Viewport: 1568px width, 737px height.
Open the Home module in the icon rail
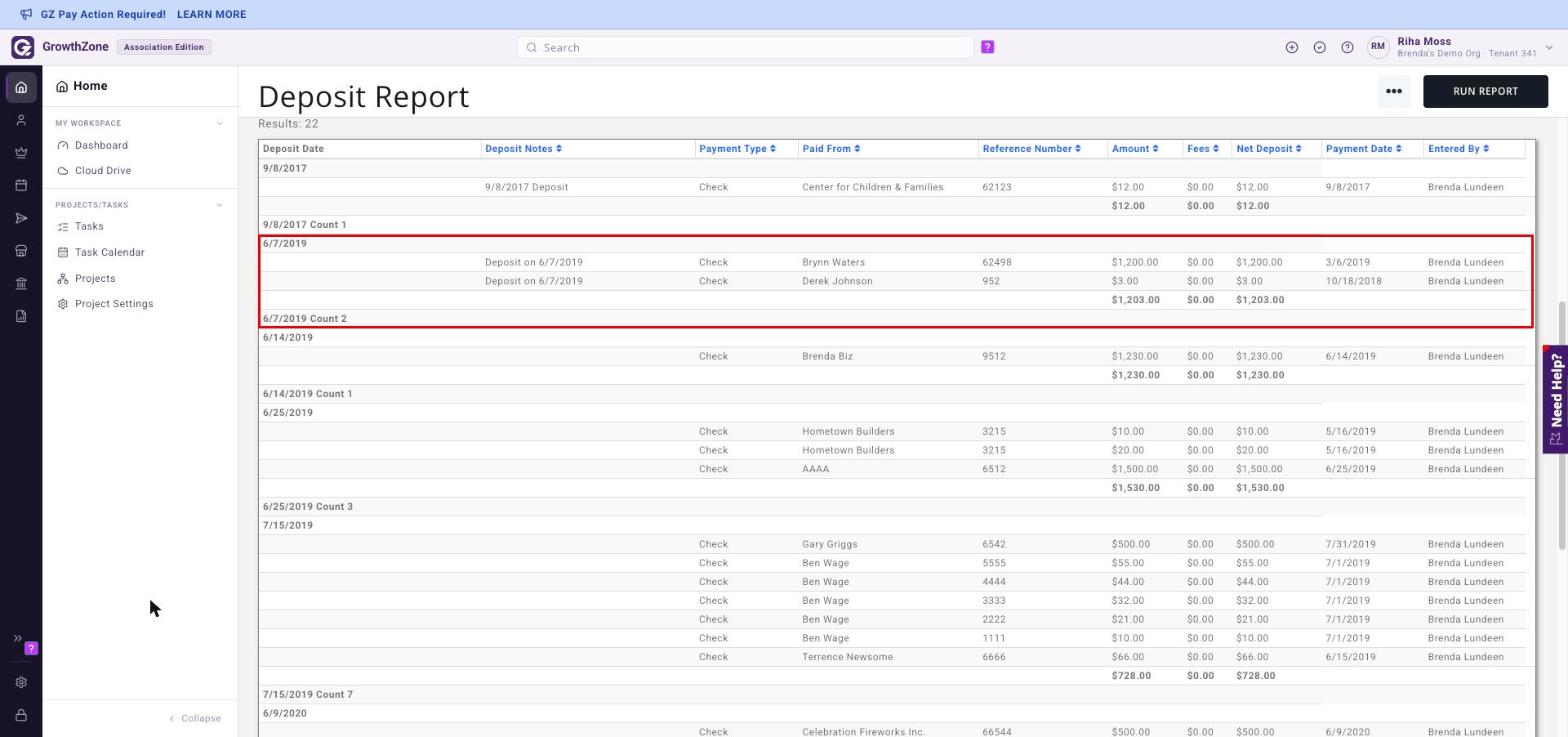(x=21, y=87)
